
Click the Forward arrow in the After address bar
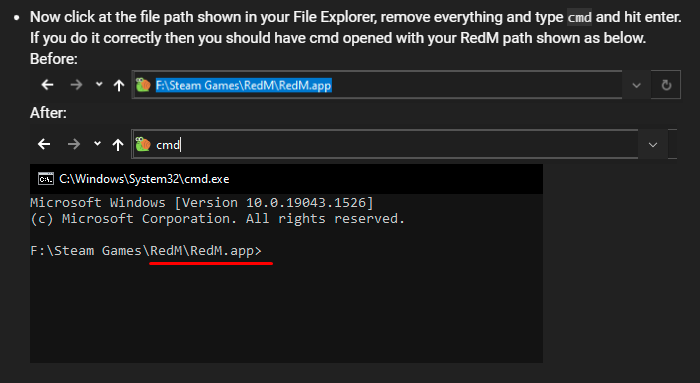74,144
